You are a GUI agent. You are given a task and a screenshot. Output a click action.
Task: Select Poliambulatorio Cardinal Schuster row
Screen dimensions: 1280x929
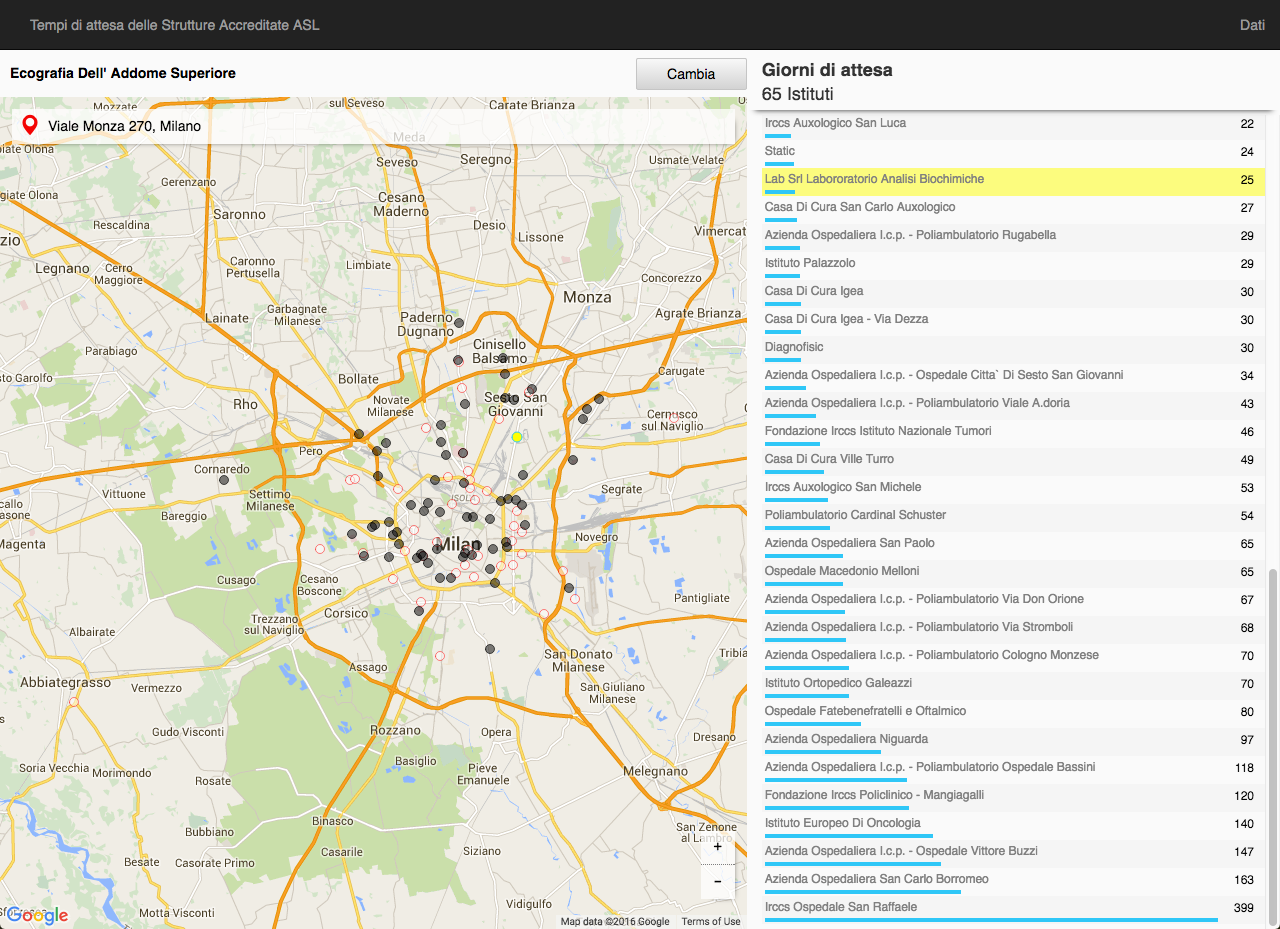[1015, 517]
